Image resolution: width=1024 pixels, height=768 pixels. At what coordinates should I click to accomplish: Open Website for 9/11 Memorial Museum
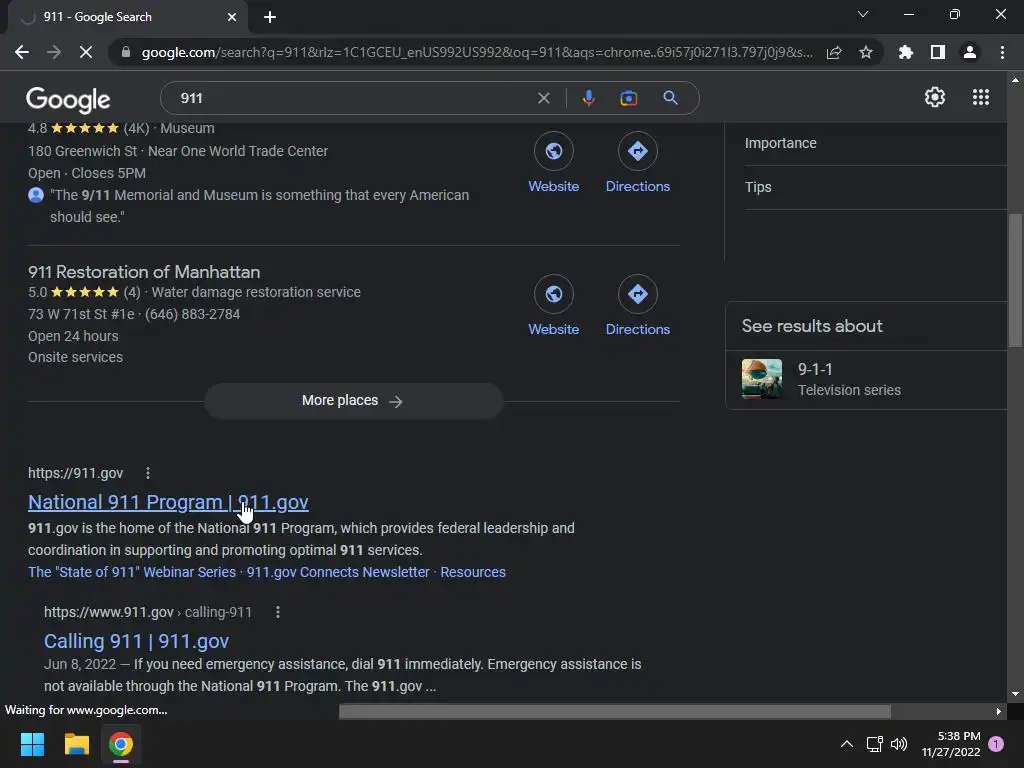point(554,163)
